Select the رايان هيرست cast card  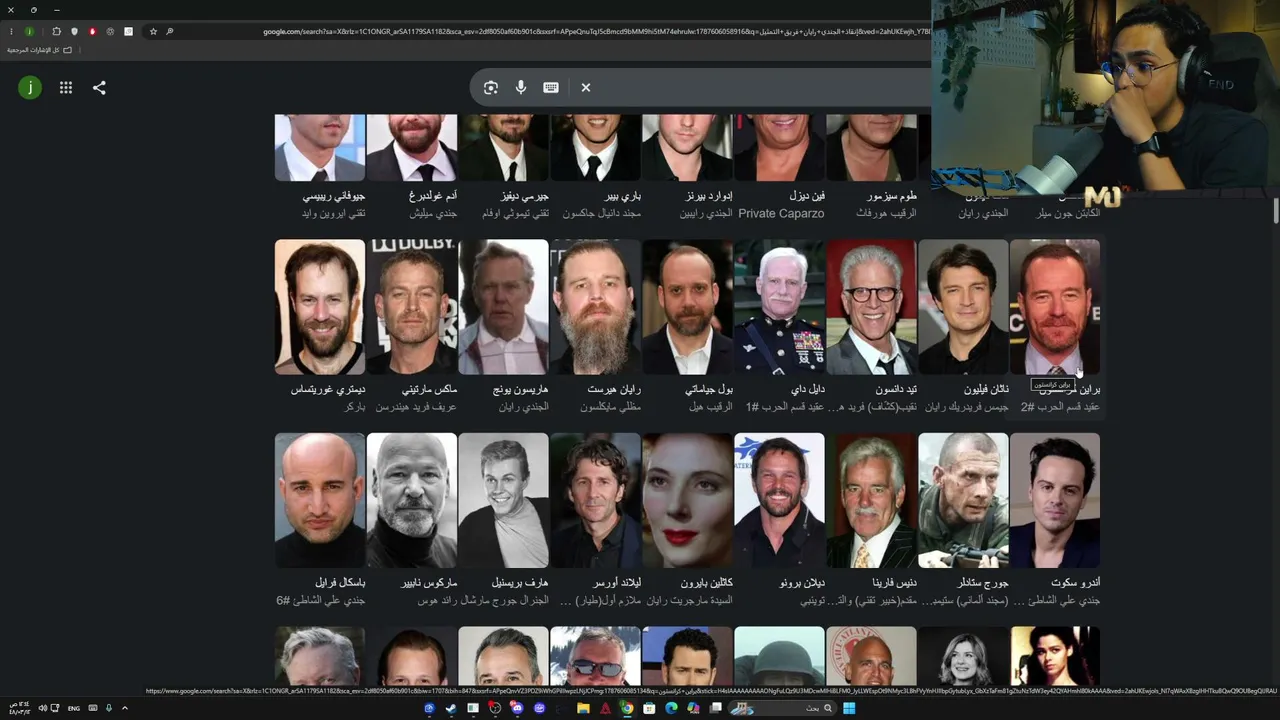tap(595, 327)
